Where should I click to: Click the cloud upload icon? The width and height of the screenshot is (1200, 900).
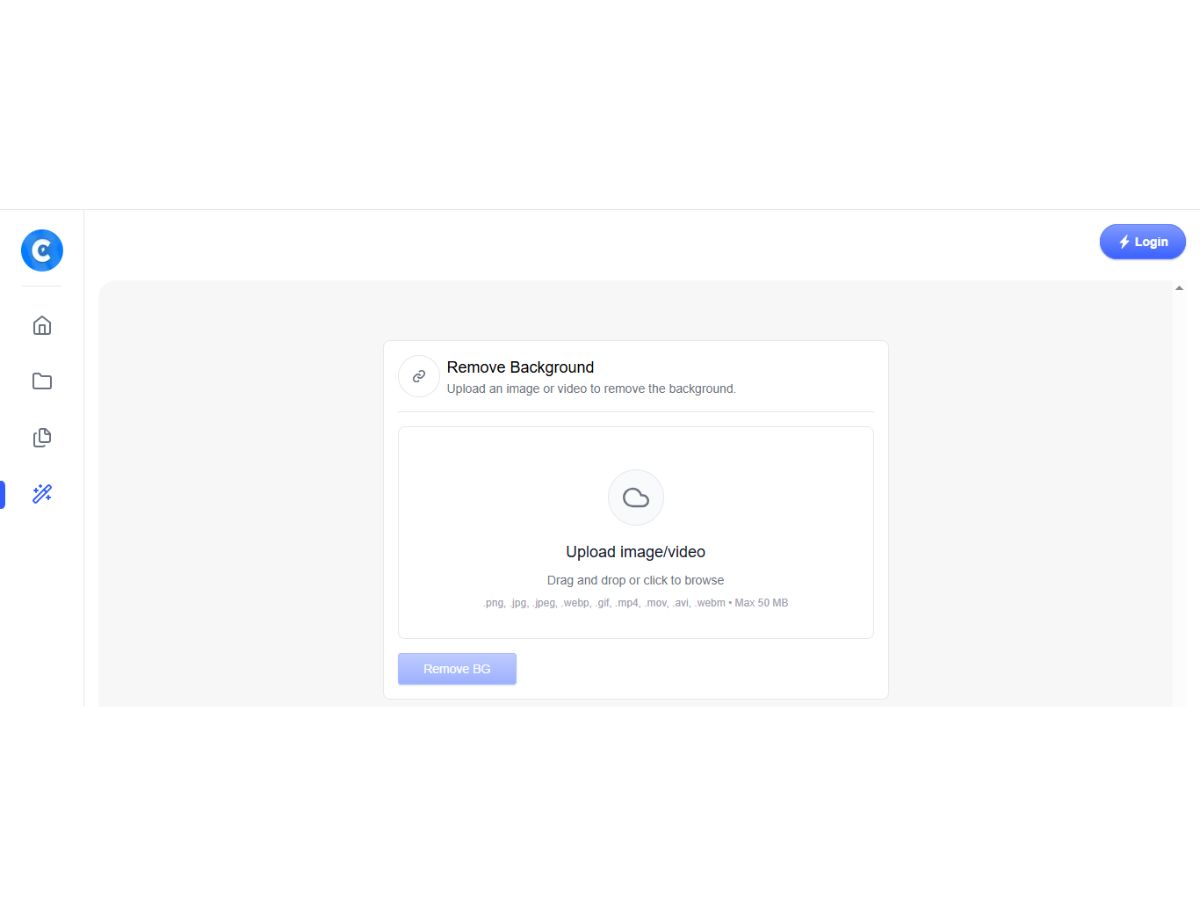636,497
